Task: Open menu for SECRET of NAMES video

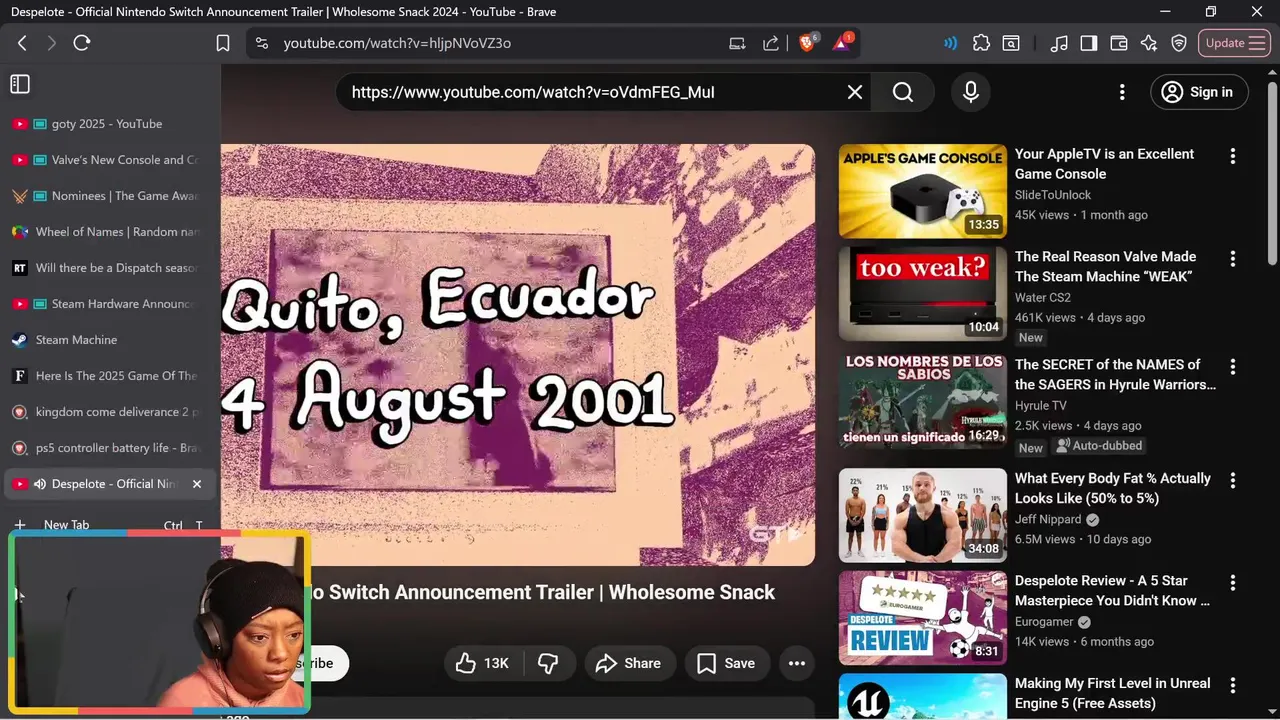Action: tap(1233, 367)
